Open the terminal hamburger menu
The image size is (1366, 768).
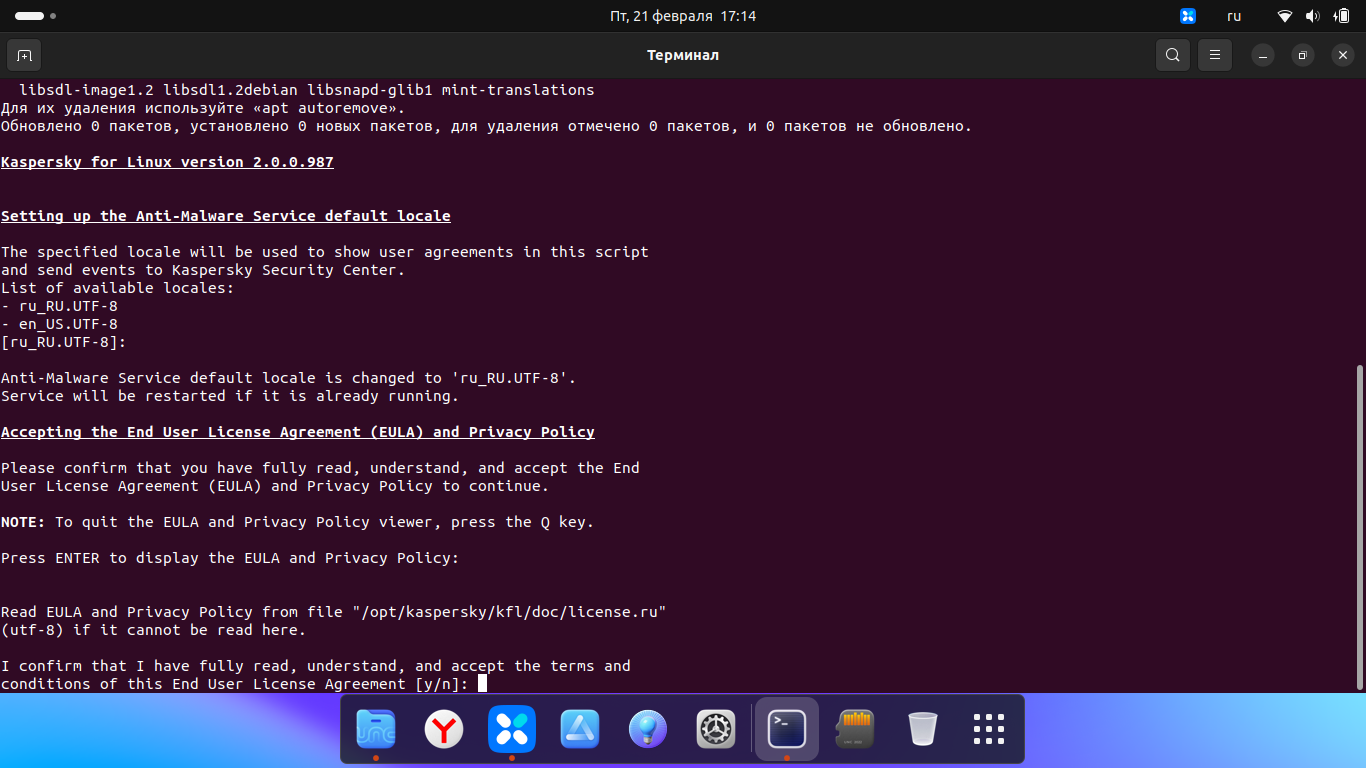click(1215, 55)
